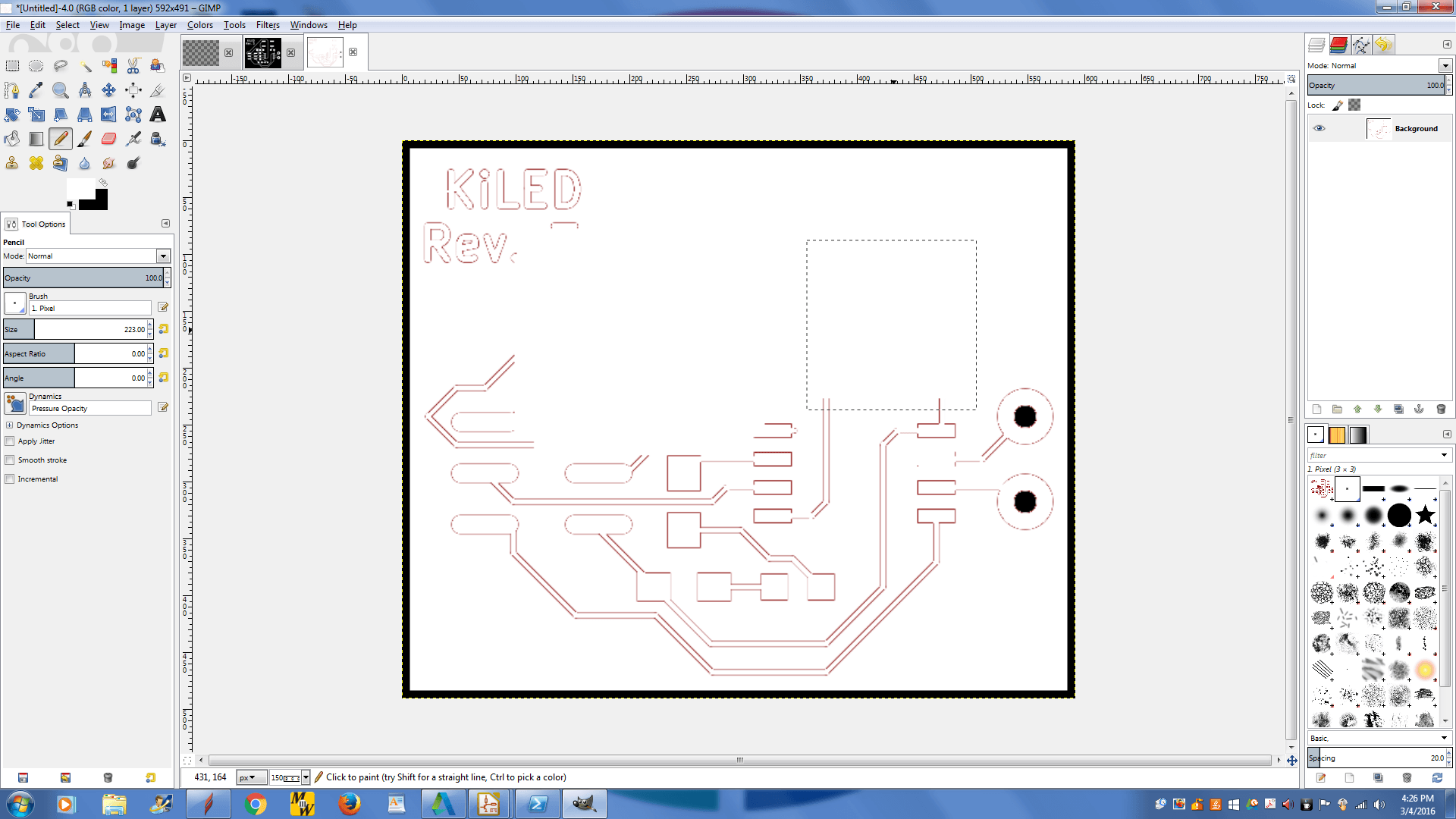Create a new layer in Layers panel
Viewport: 1456px width, 819px height.
[x=1316, y=409]
